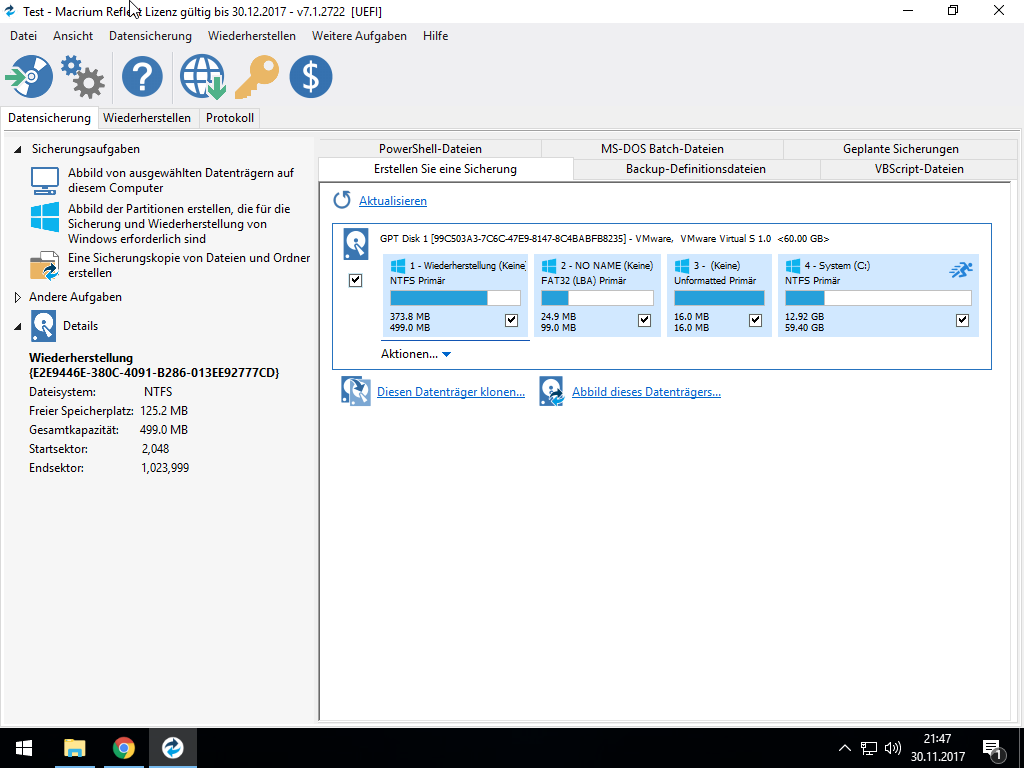Click Diesen Datenträger klonen link

coord(451,392)
